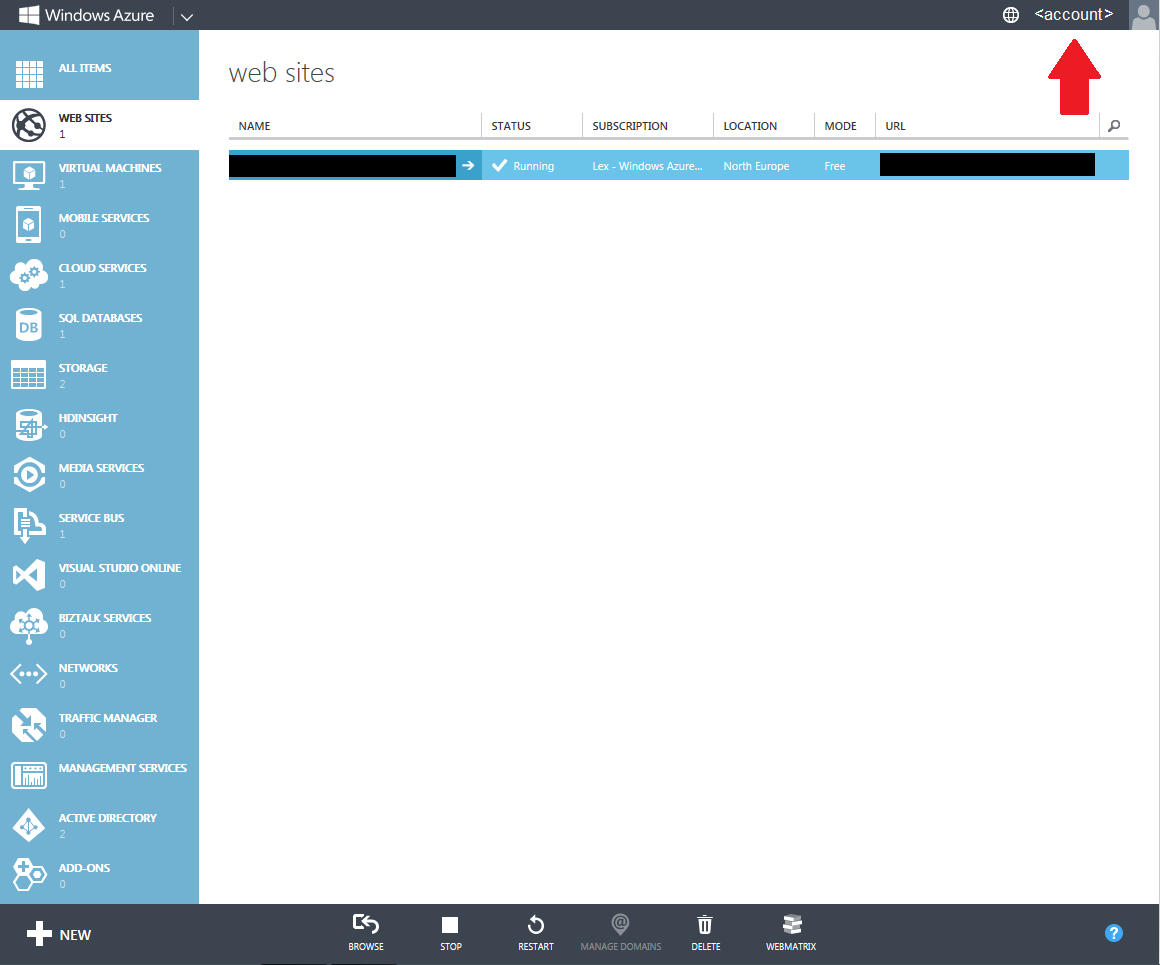Screen dimensions: 1160x965
Task: Select Active Directory menu label
Action: (x=108, y=818)
